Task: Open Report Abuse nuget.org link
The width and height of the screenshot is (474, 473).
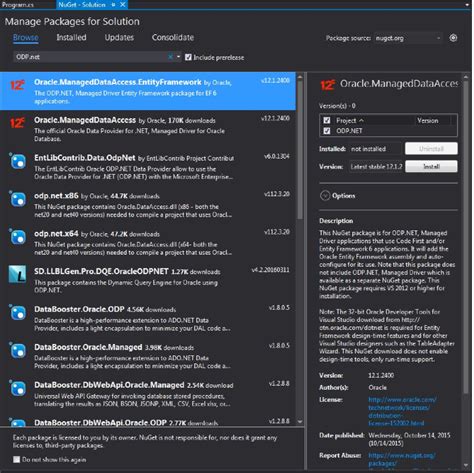Action: pyautogui.click(x=402, y=459)
